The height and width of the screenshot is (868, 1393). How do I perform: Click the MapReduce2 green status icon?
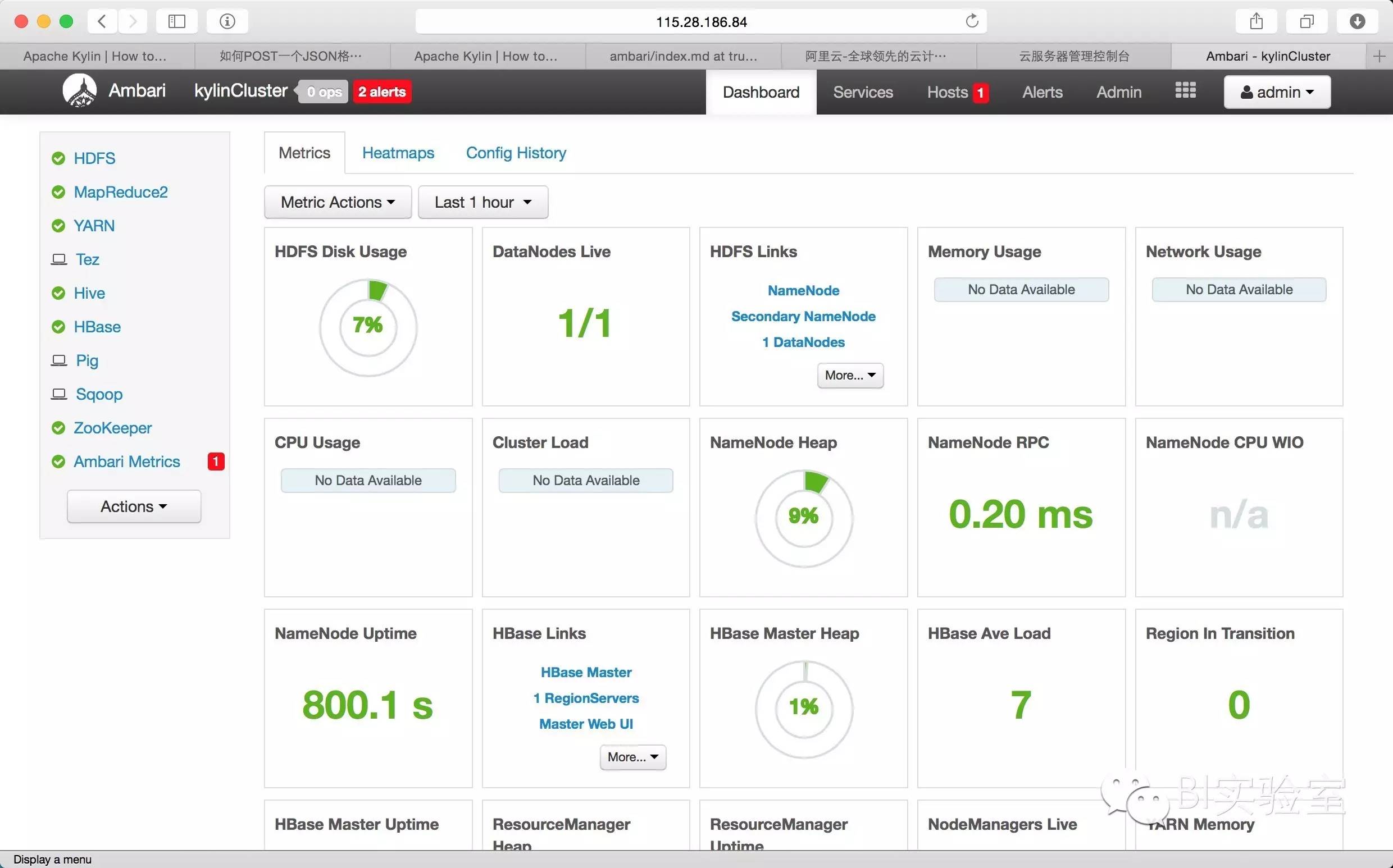click(x=58, y=193)
